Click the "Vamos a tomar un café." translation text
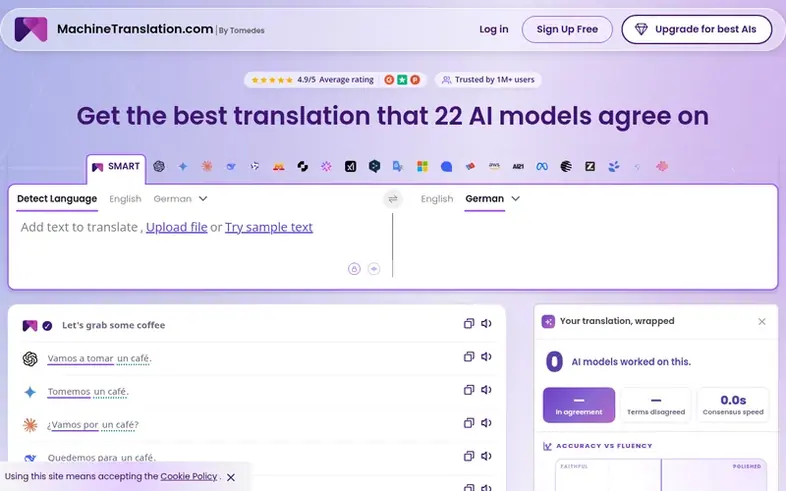Viewport: 786px width, 491px height. [x=99, y=358]
